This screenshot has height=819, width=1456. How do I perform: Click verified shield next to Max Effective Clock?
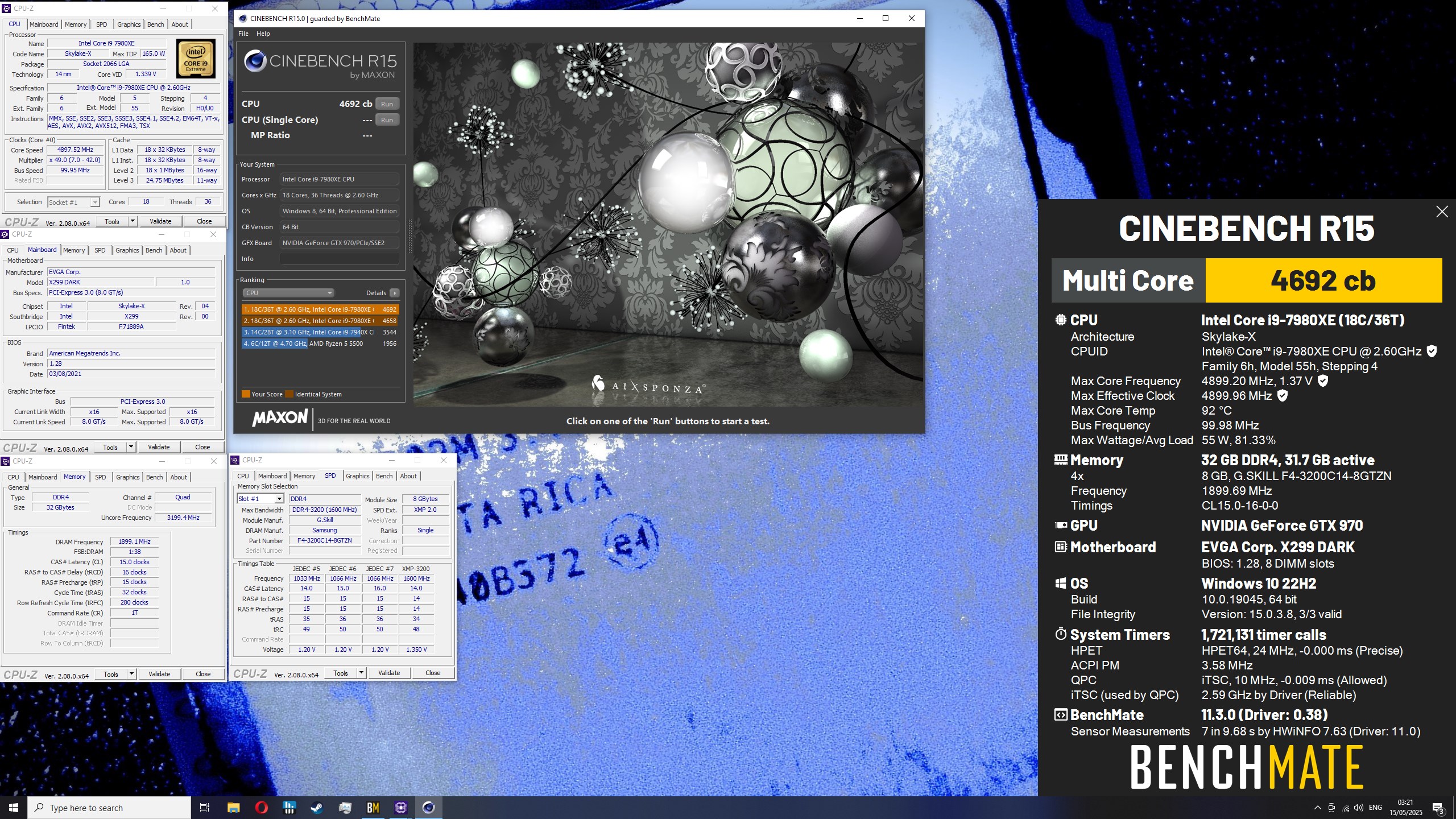(x=1283, y=396)
